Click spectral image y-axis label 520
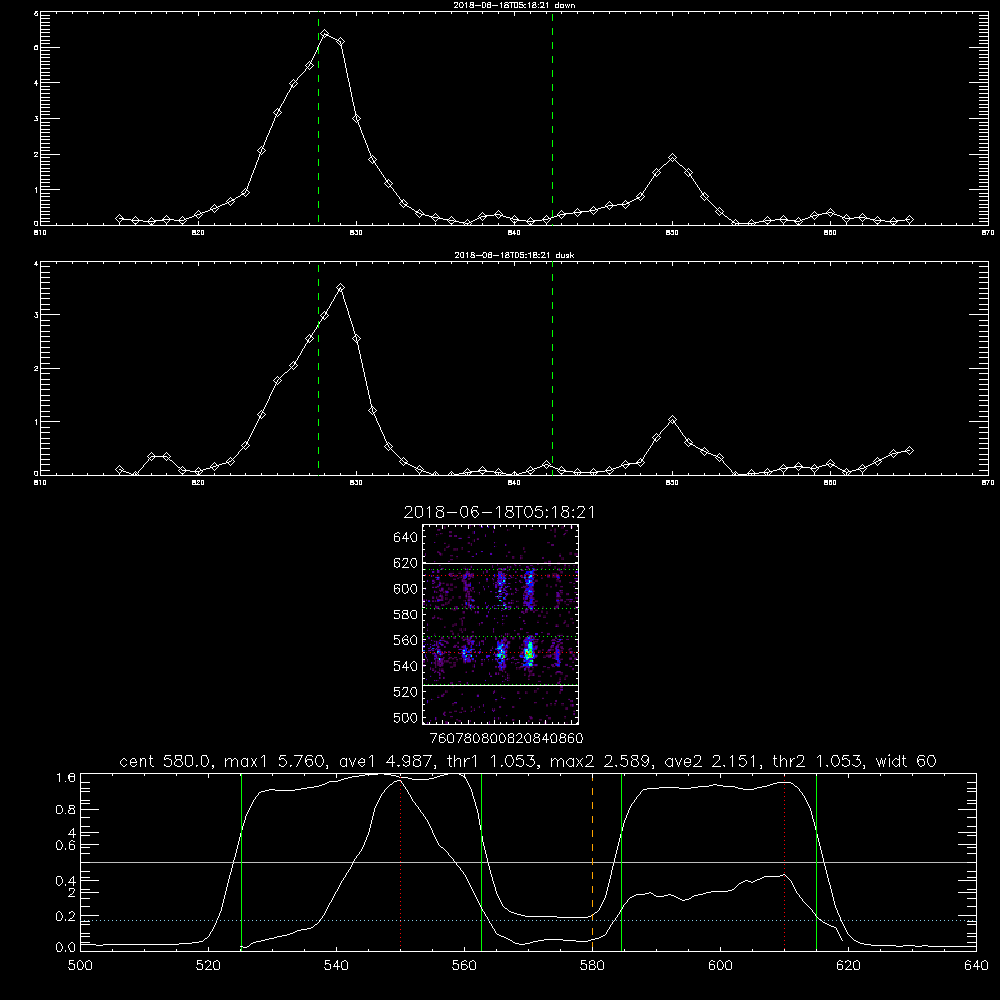Image resolution: width=1000 pixels, height=1000 pixels. pos(406,692)
